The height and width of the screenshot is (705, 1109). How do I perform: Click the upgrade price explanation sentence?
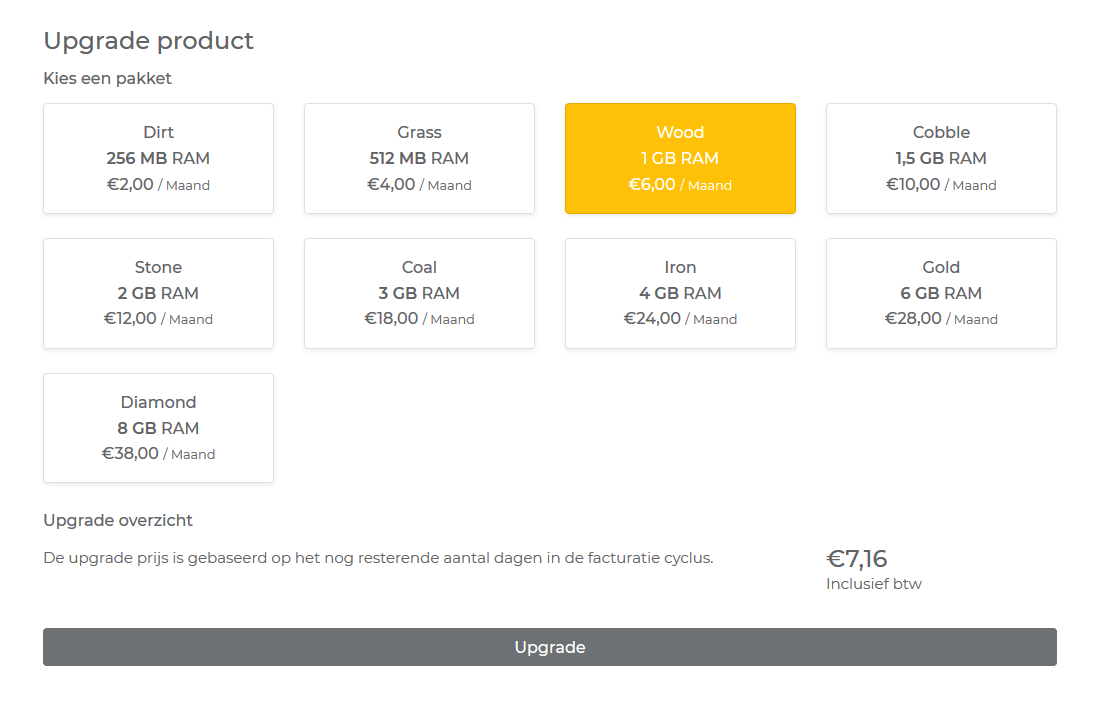[378, 558]
